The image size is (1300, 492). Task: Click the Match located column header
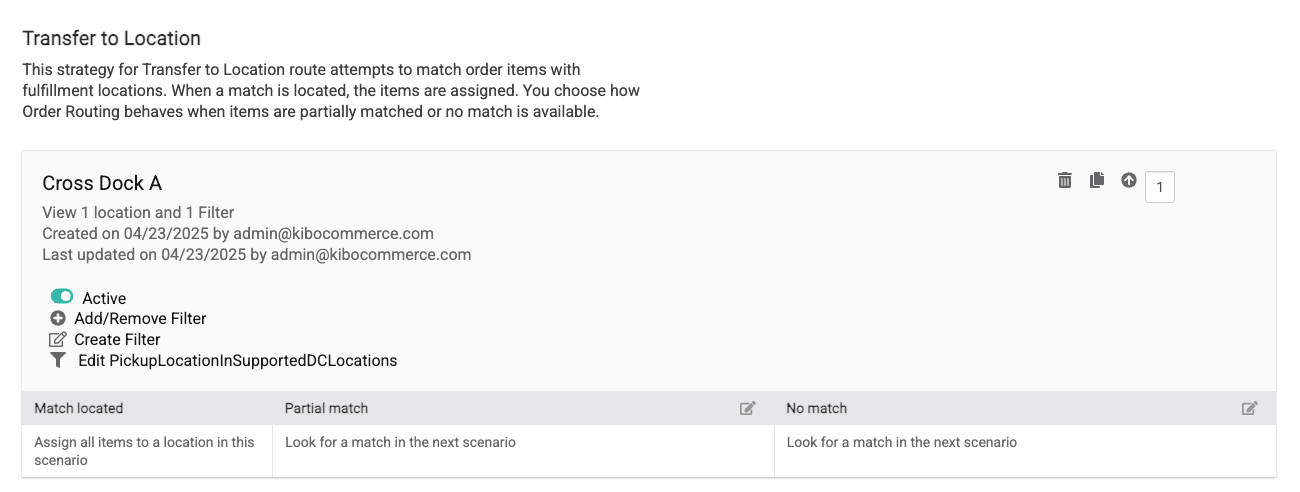(x=79, y=408)
